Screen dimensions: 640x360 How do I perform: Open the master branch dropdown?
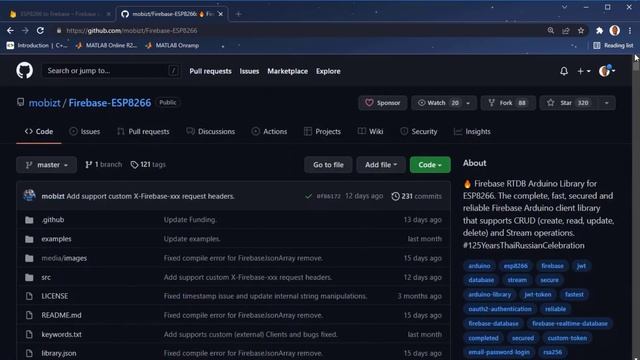click(47, 165)
